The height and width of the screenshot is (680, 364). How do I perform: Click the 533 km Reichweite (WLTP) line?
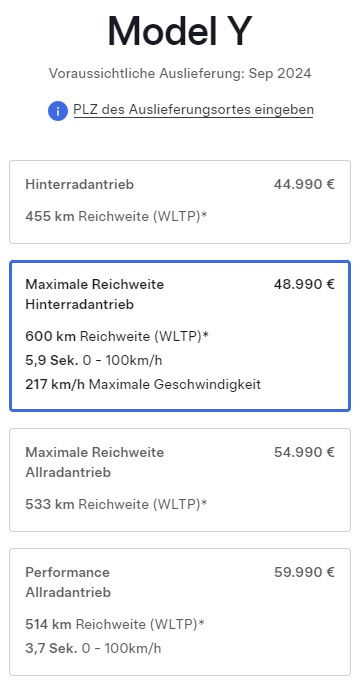116,504
